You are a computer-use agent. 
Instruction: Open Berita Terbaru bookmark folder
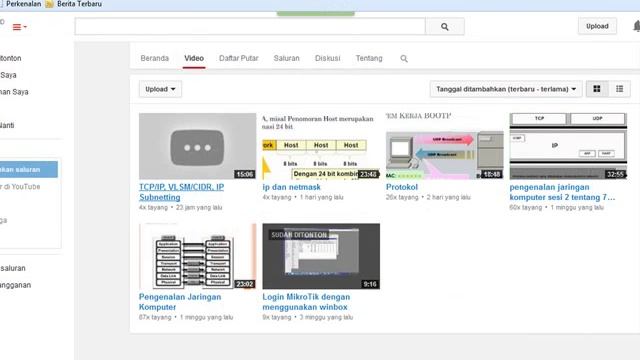tap(74, 4)
